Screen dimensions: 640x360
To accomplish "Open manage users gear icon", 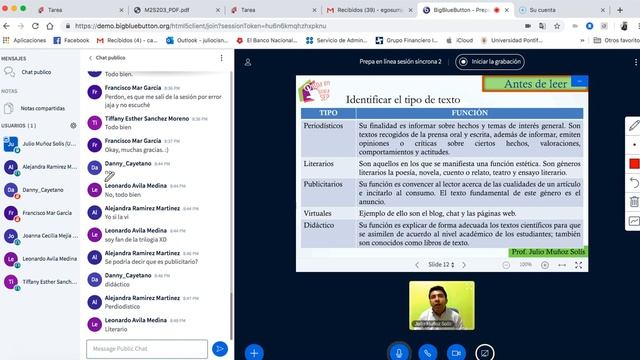I will coord(73,126).
